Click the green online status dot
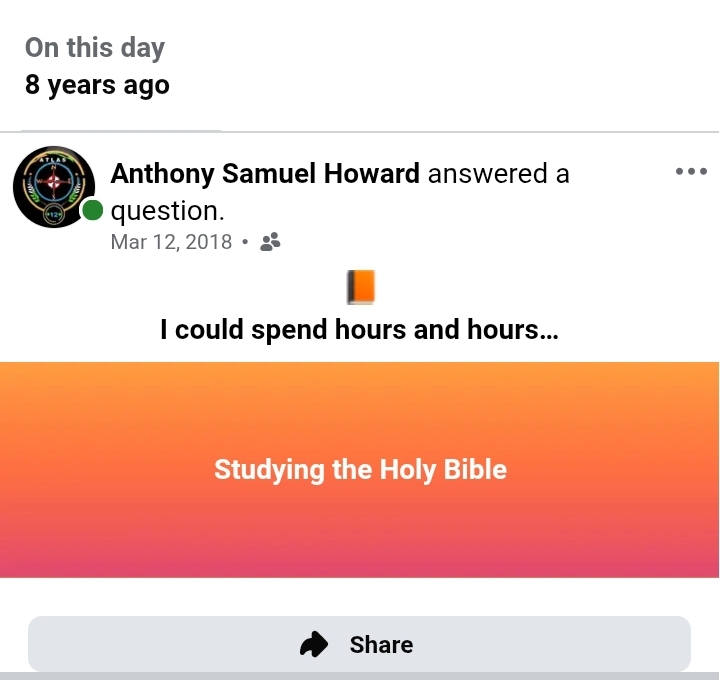Viewport: 720px width, 680px height. pos(93,210)
